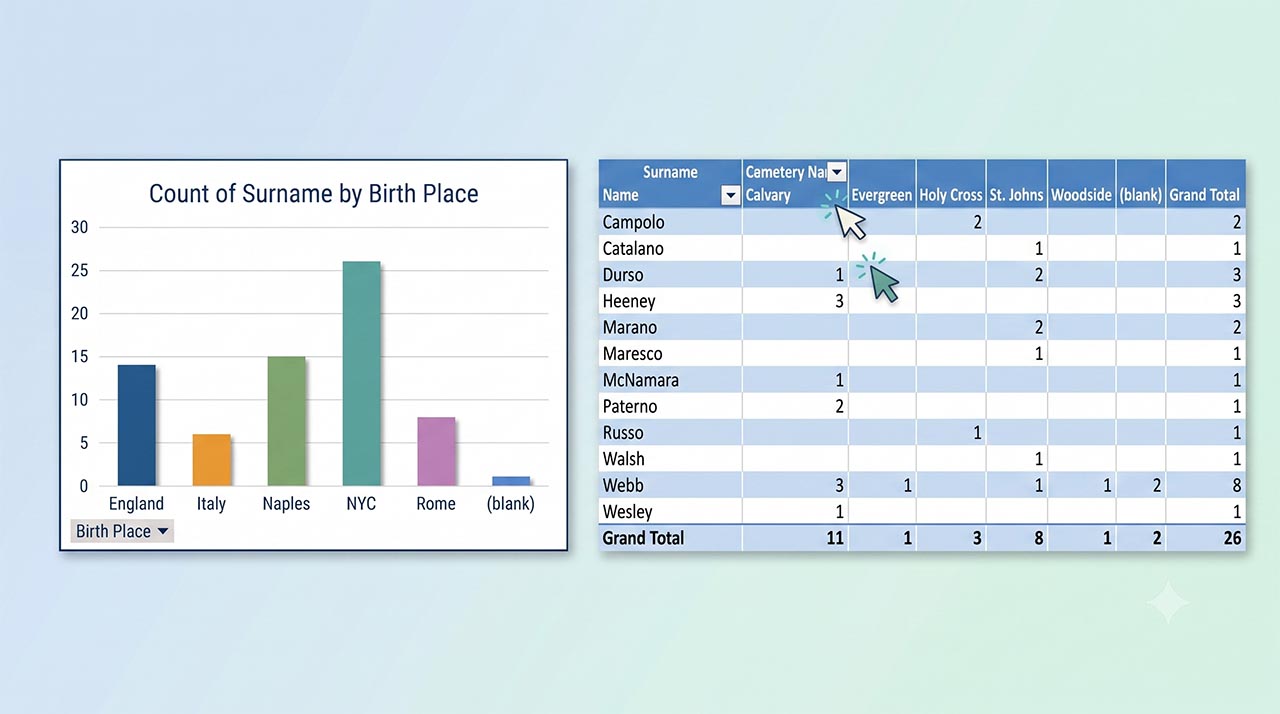Click the 15 value on the y-axis

click(x=79, y=357)
